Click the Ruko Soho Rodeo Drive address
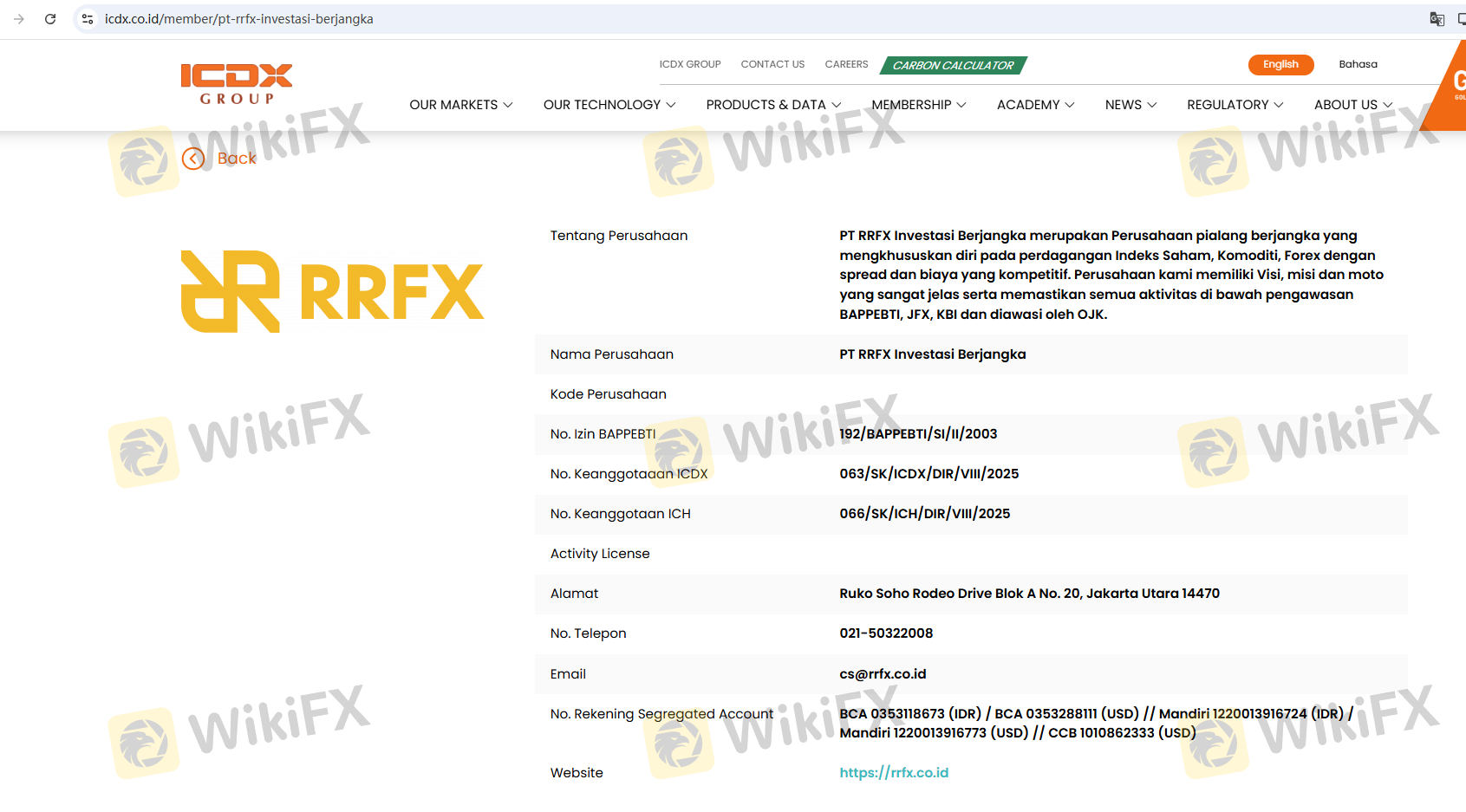 1029,594
